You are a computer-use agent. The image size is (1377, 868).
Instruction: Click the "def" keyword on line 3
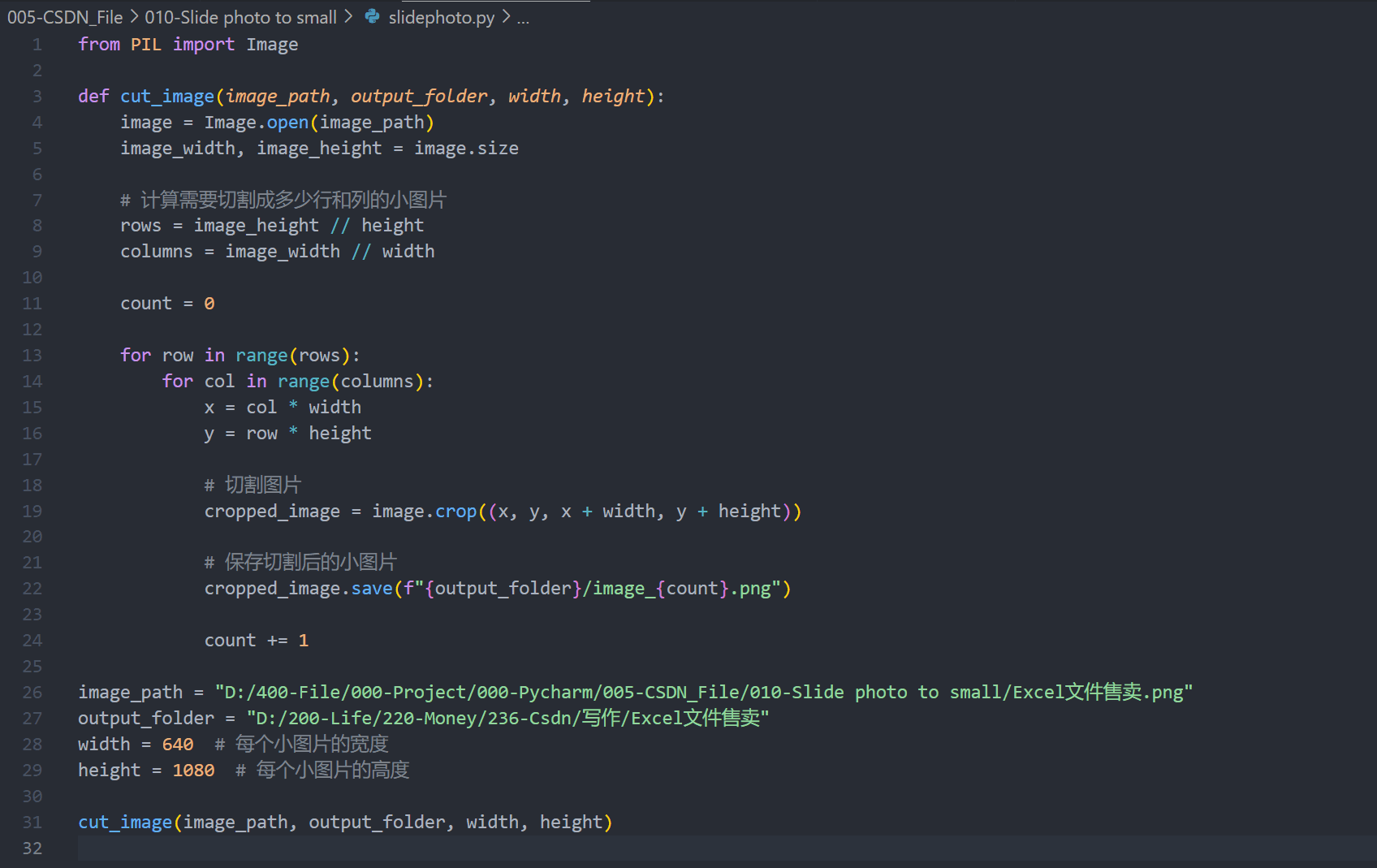(93, 97)
